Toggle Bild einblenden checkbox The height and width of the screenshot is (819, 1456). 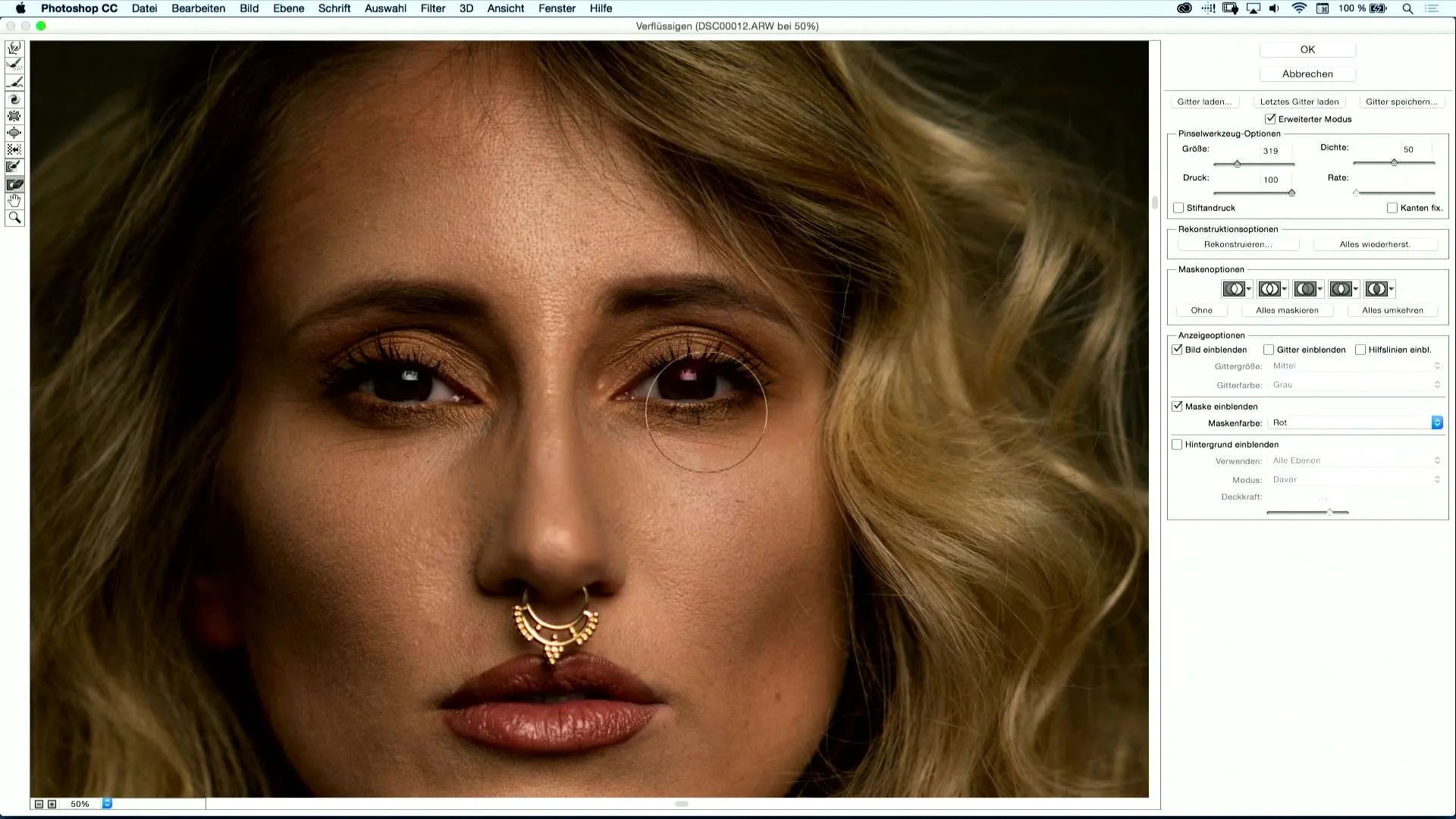1178,350
